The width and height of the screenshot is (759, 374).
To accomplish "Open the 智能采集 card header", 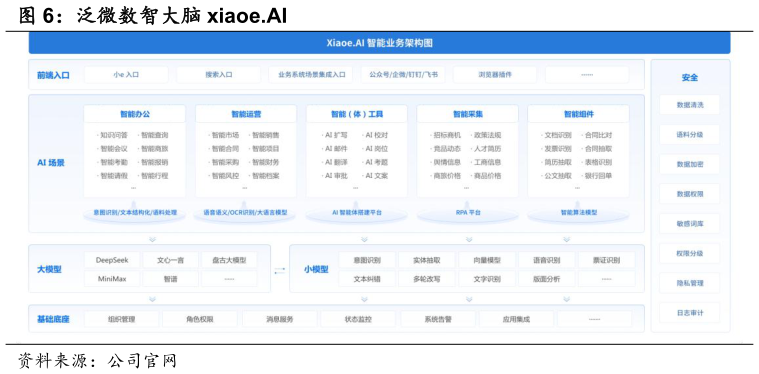I will click(468, 114).
